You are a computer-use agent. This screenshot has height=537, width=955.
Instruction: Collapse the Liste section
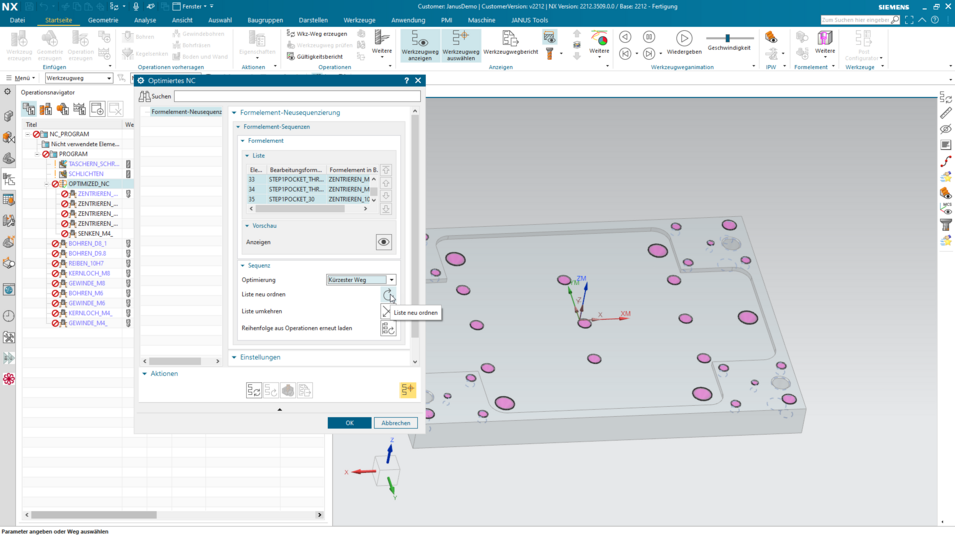click(247, 156)
